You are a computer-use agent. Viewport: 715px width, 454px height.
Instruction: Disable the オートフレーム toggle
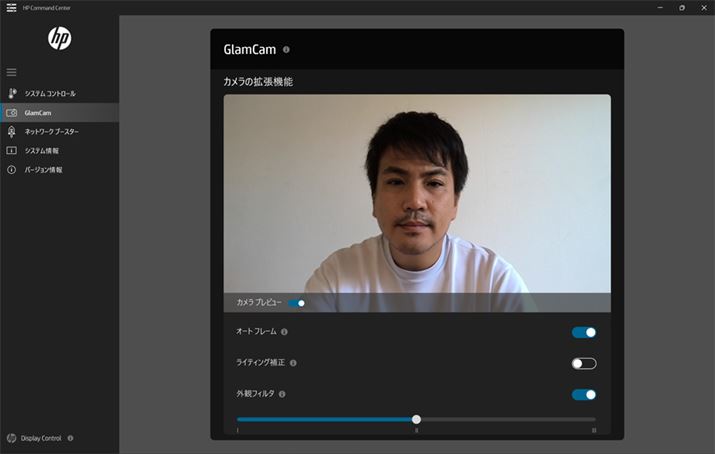click(584, 332)
